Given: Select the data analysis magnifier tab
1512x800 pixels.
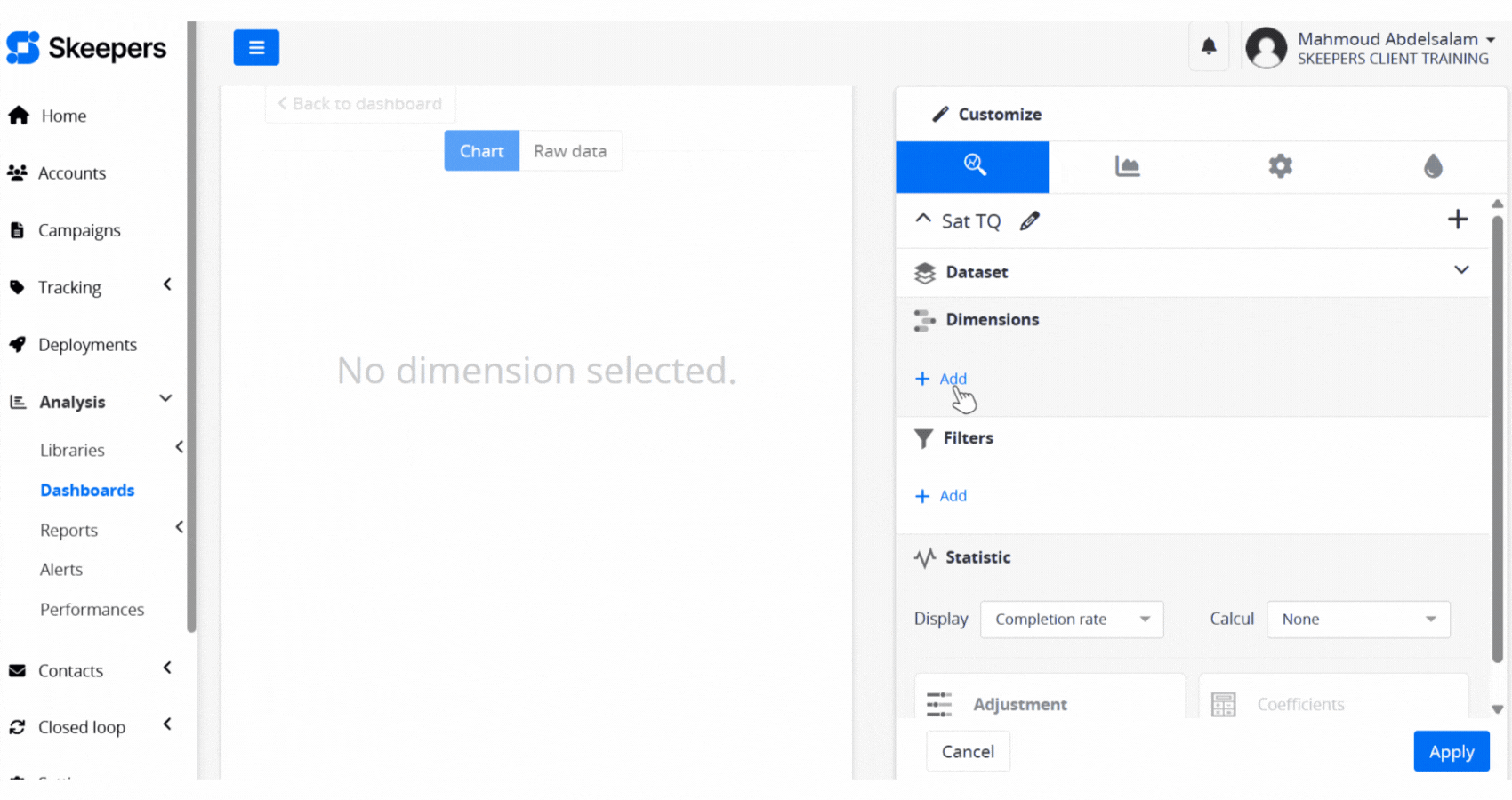Looking at the screenshot, I should click(973, 166).
